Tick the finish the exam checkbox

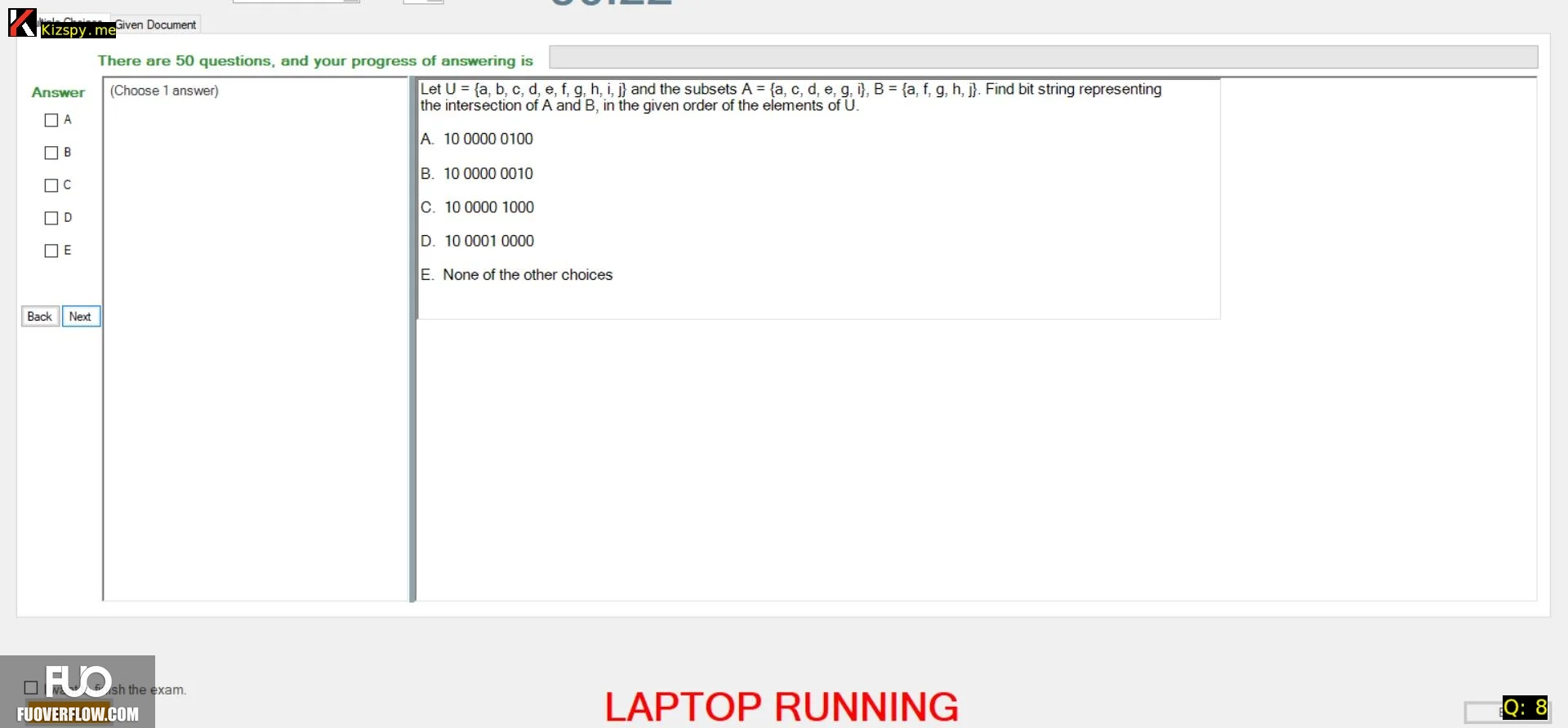(x=31, y=688)
